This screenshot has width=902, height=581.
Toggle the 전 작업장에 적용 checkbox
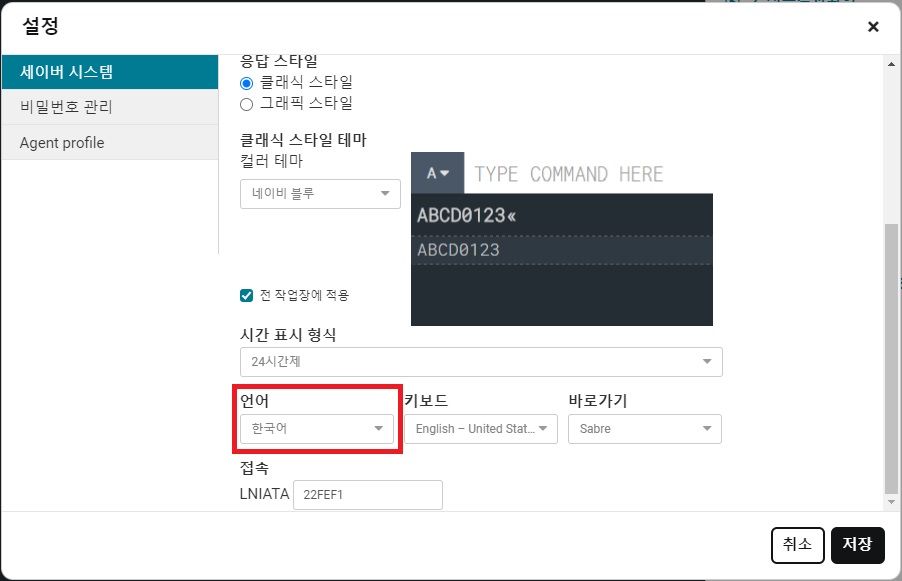[x=246, y=296]
